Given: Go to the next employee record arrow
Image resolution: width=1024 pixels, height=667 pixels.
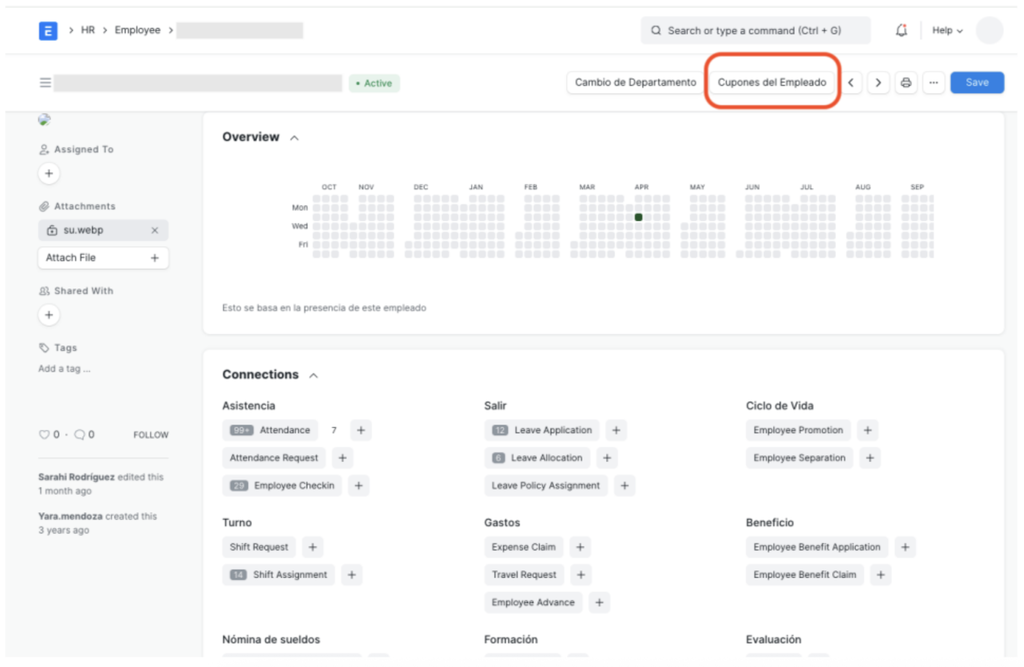Looking at the screenshot, I should click(878, 83).
